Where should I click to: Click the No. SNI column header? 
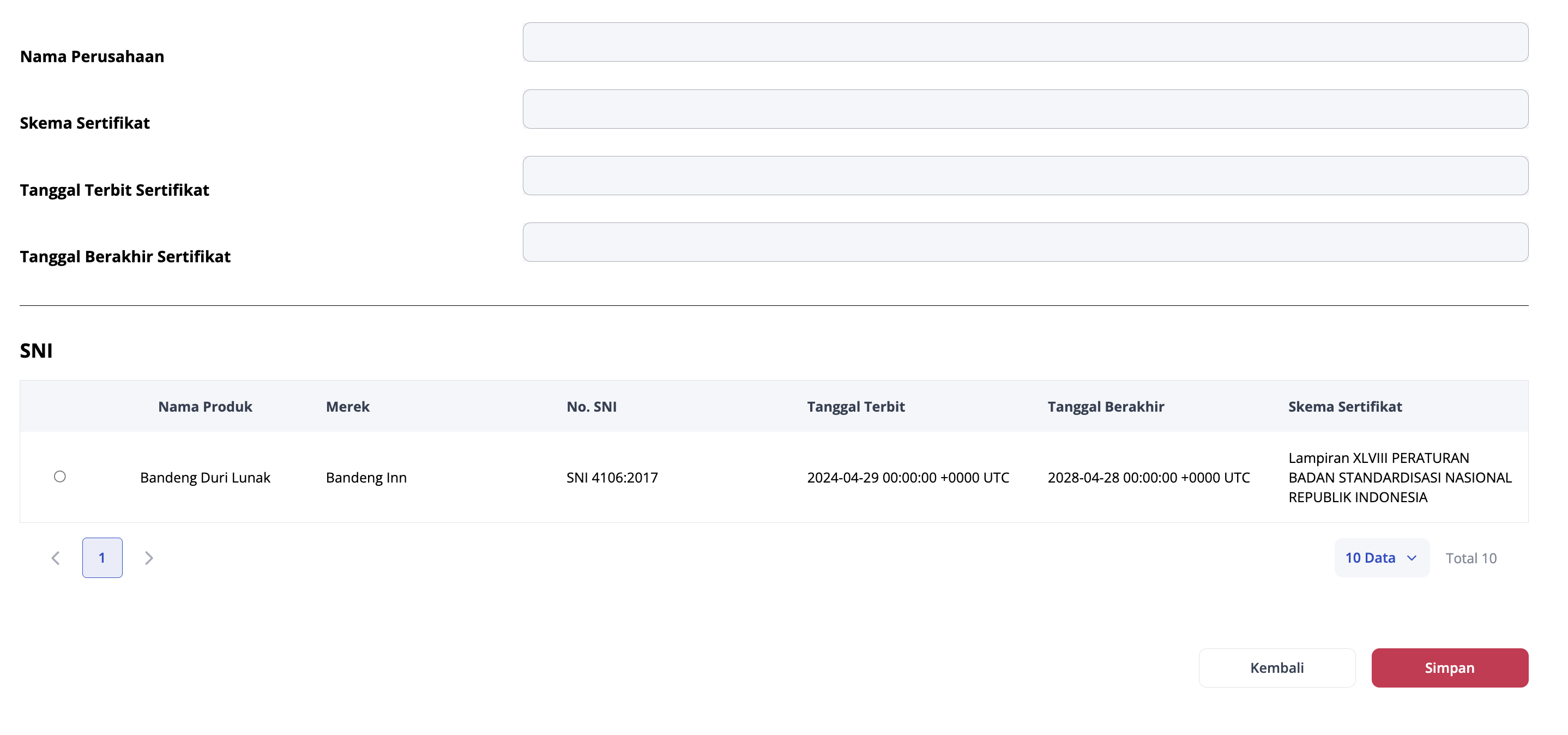click(591, 406)
